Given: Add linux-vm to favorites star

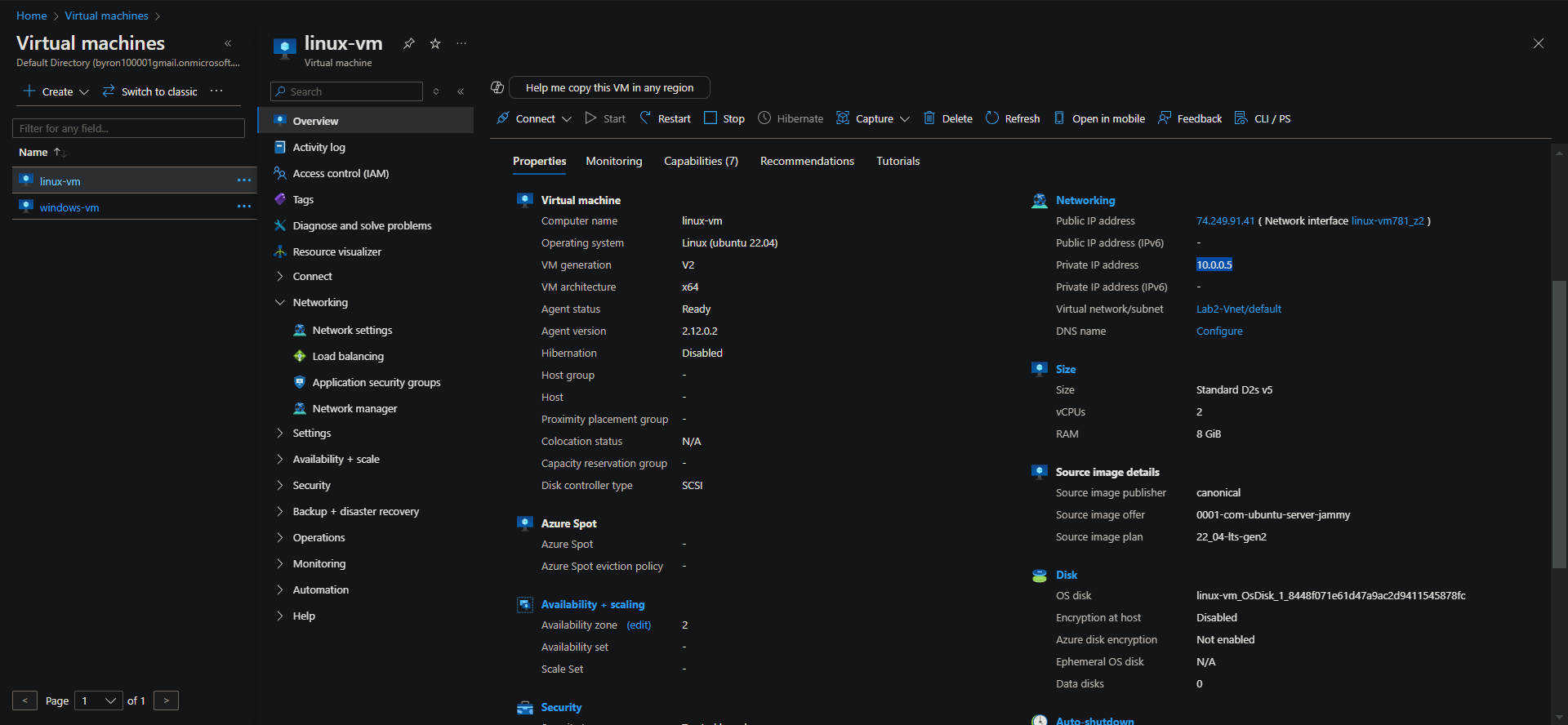Looking at the screenshot, I should tap(435, 43).
